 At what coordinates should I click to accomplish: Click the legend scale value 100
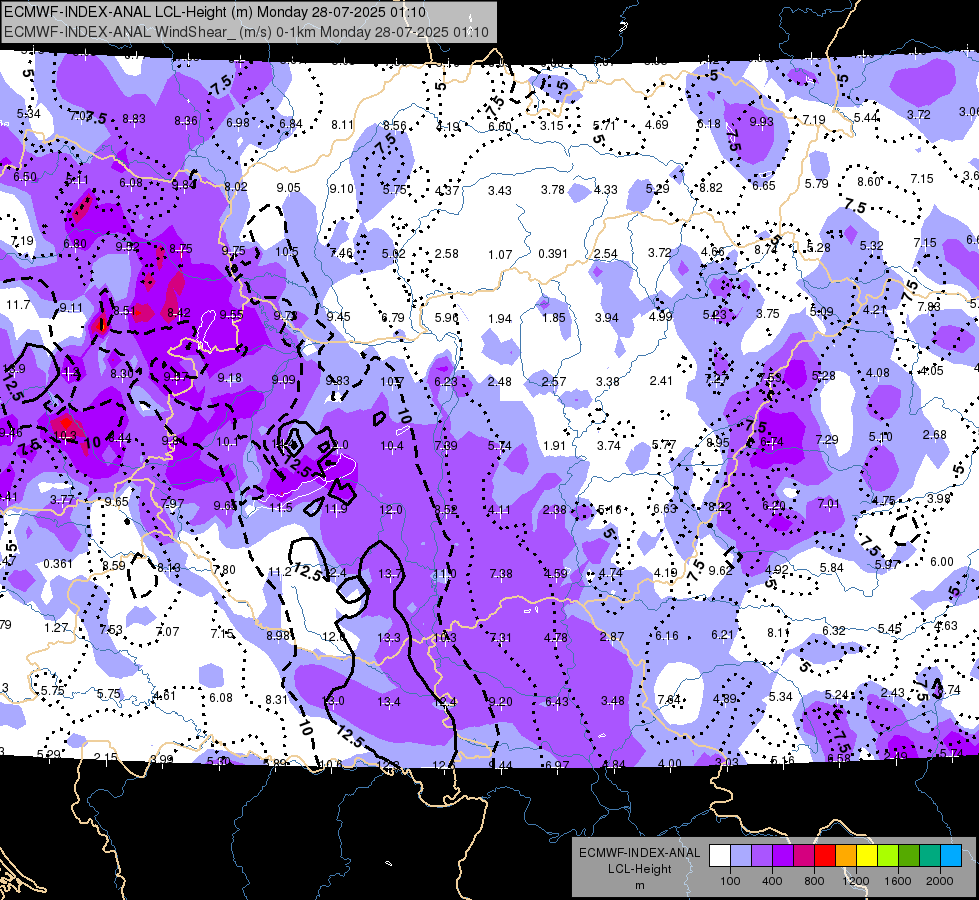point(730,881)
